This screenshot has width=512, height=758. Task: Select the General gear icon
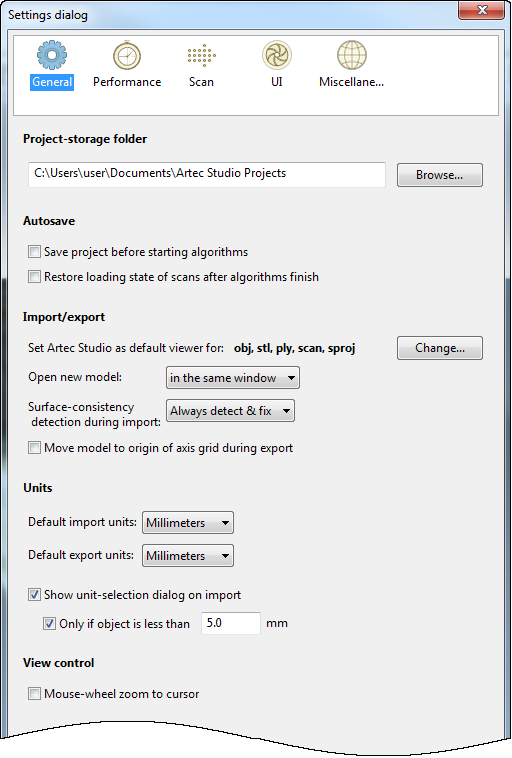[52, 55]
